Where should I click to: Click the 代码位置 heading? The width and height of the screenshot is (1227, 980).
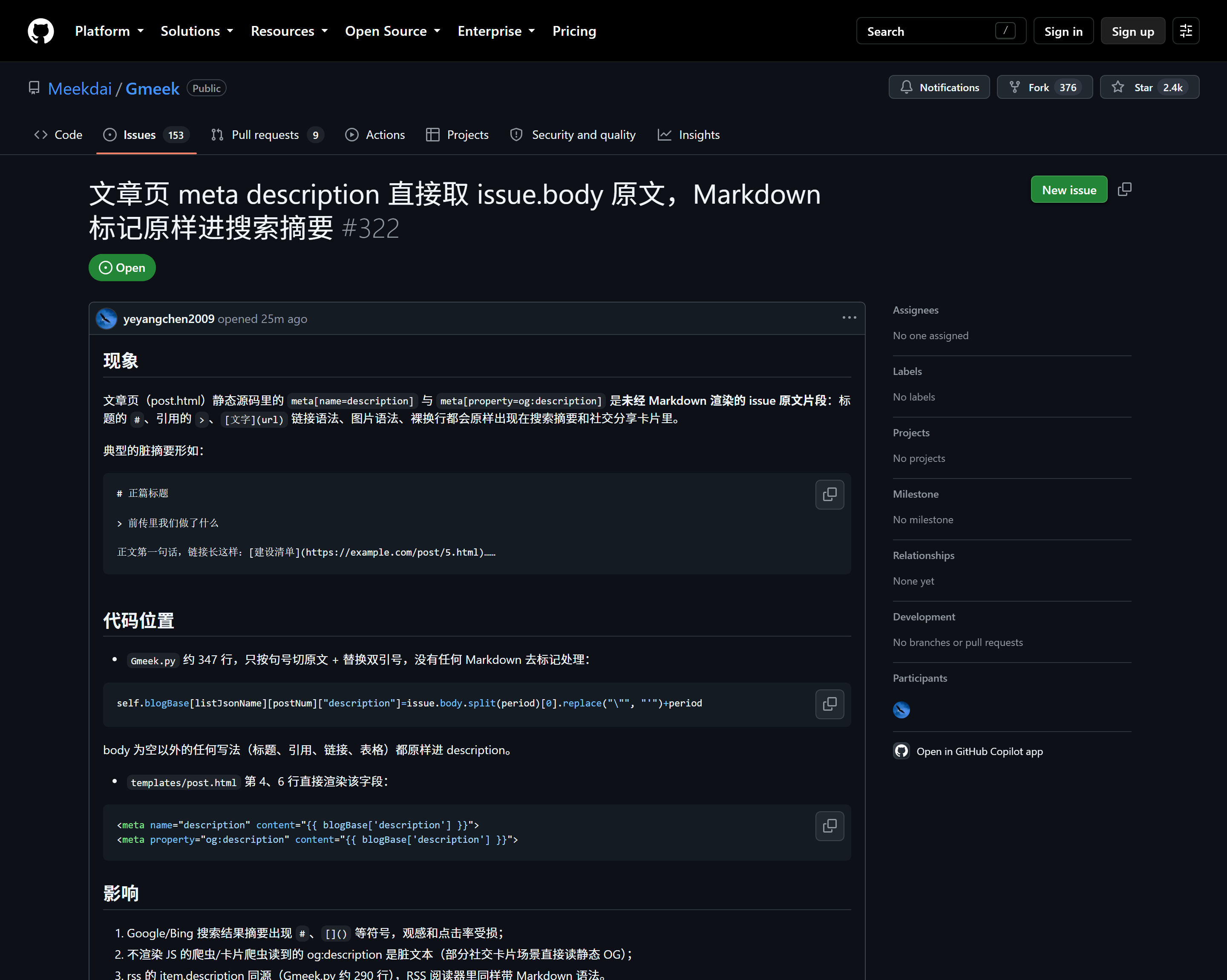[138, 620]
